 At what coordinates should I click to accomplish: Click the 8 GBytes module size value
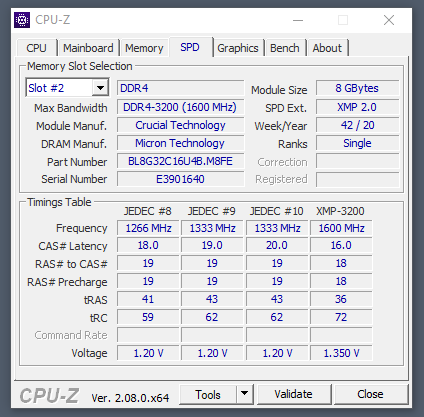tap(357, 88)
